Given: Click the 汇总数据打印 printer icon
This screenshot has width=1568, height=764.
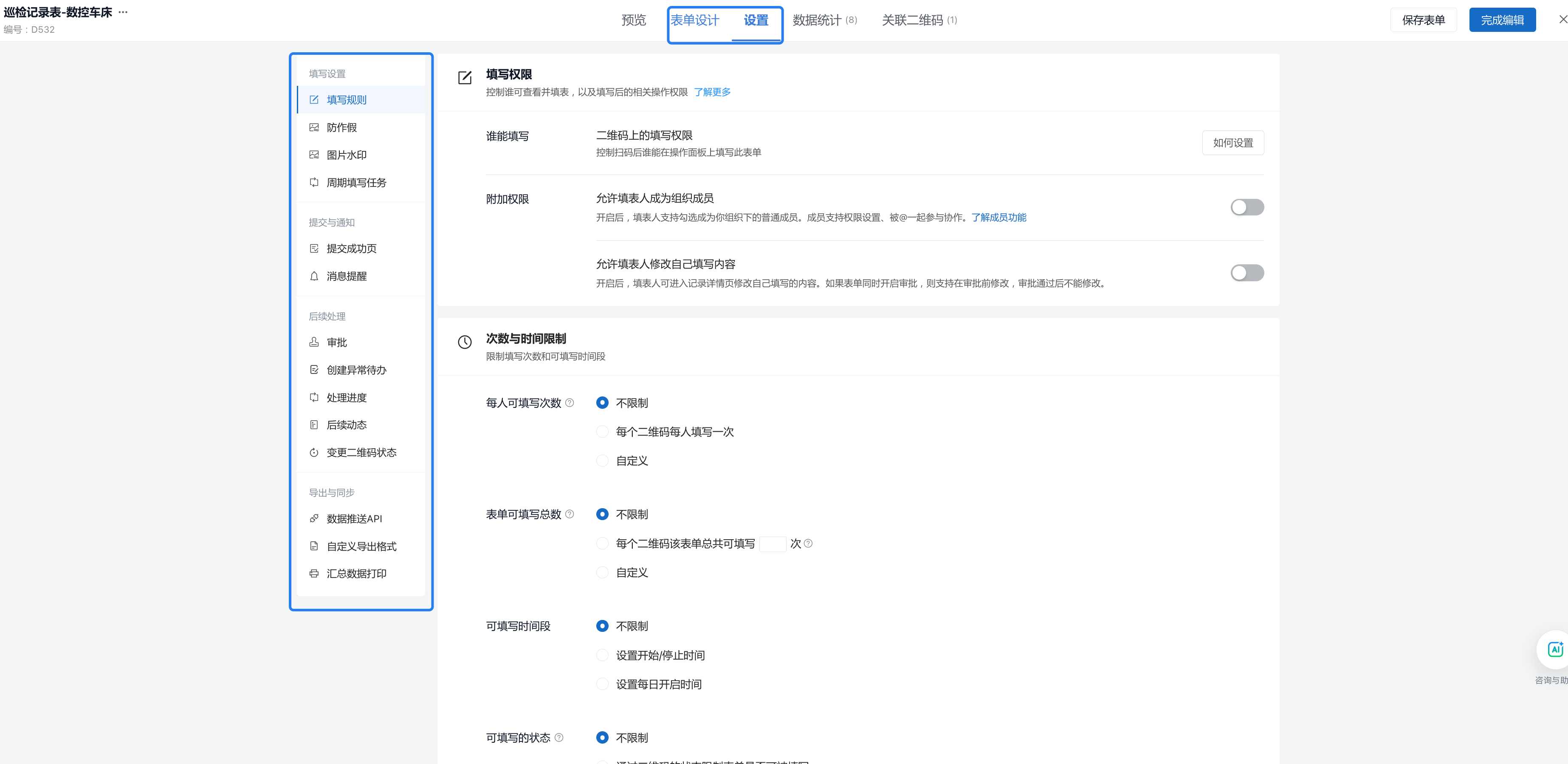Looking at the screenshot, I should pyautogui.click(x=314, y=574).
